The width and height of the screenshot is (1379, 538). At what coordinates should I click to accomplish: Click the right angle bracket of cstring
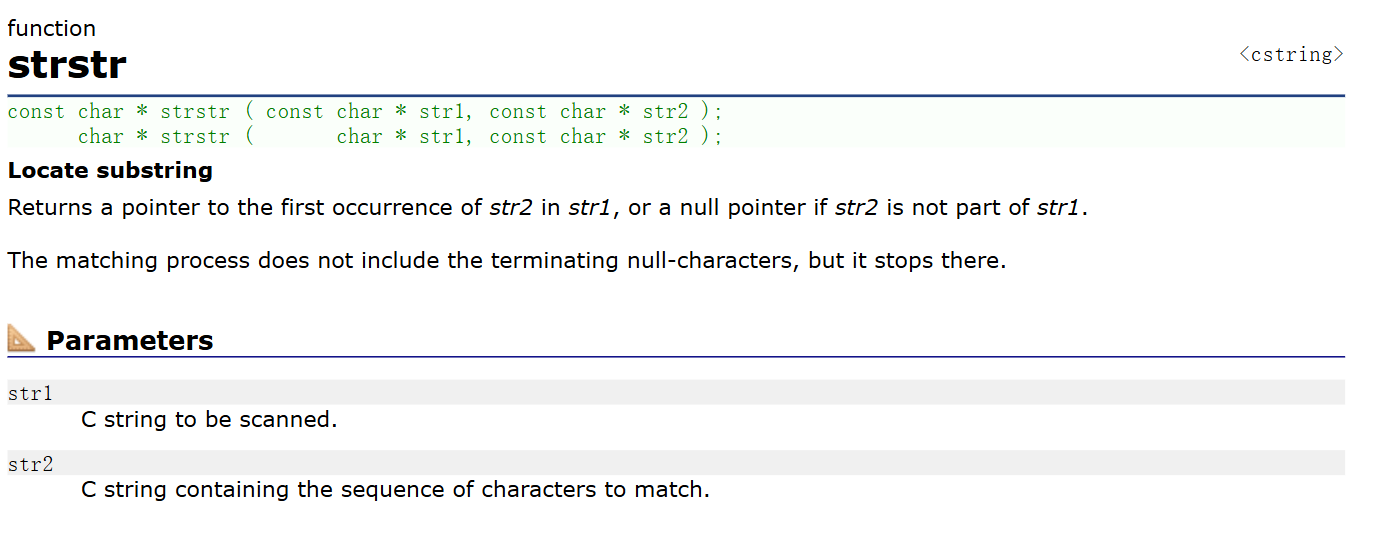point(1339,54)
